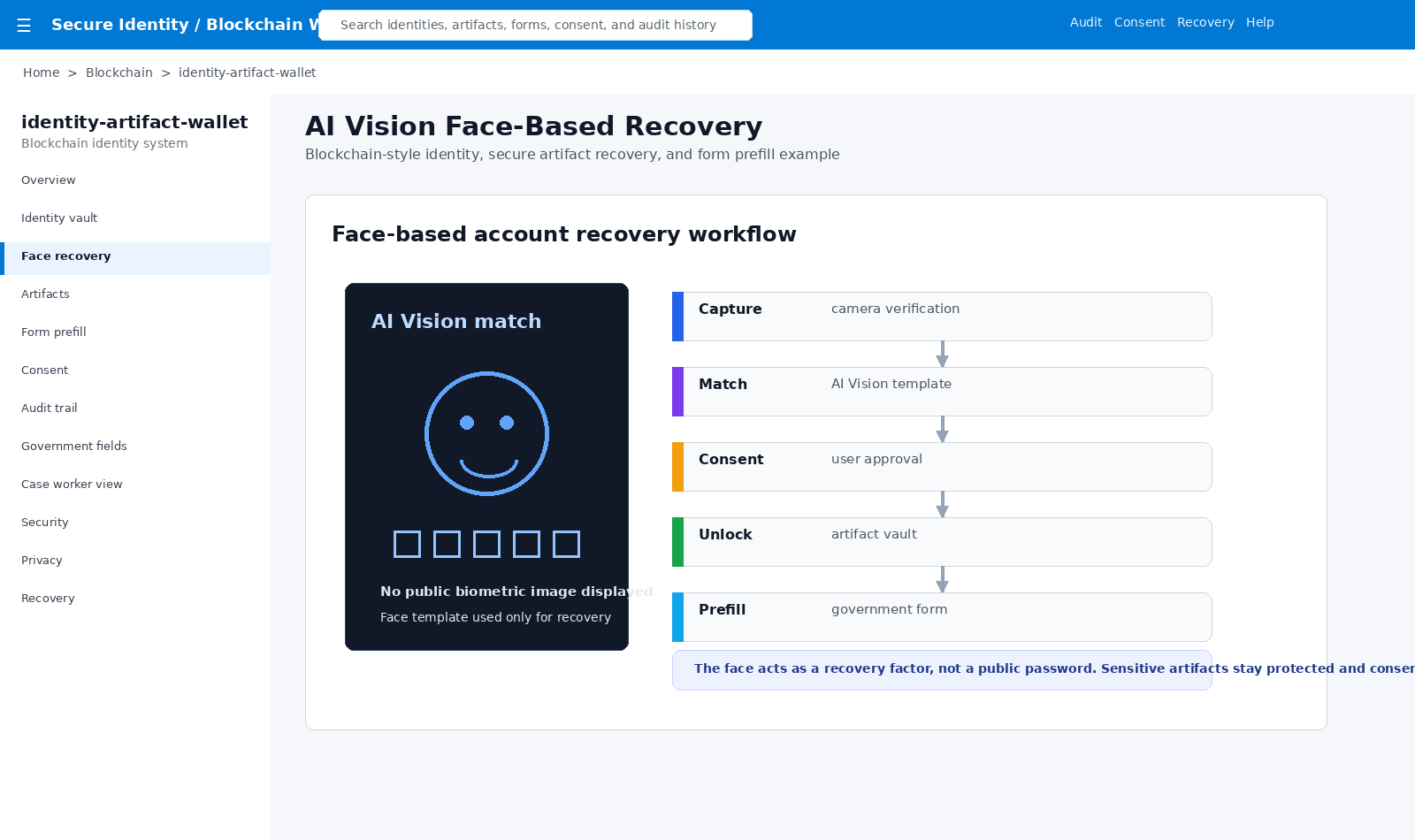Click 'No public biometric image displayed' text
Viewport: 1415px width, 840px height.
coord(516,592)
